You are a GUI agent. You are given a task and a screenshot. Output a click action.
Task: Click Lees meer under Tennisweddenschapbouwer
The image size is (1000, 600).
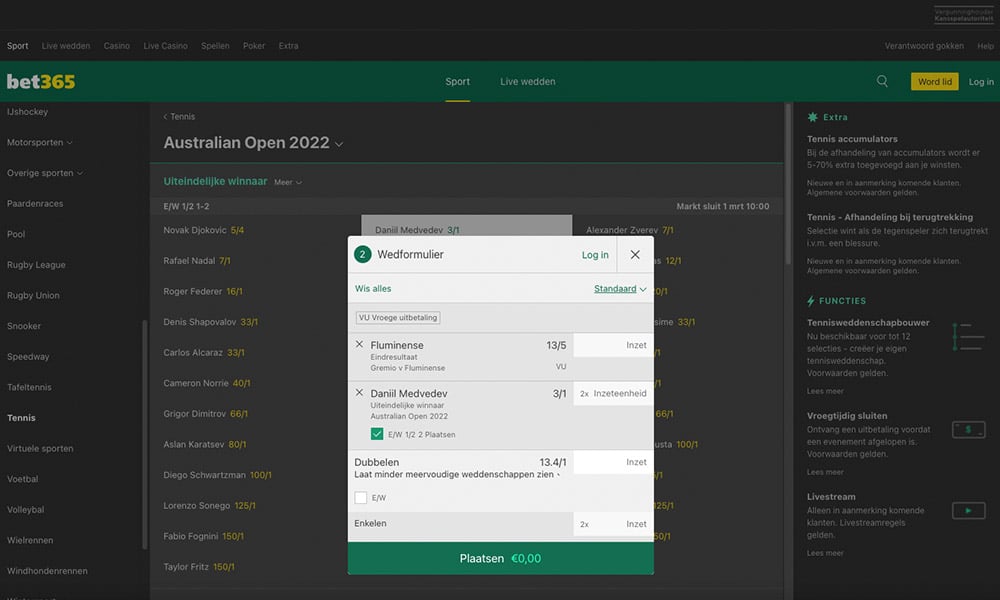[825, 391]
